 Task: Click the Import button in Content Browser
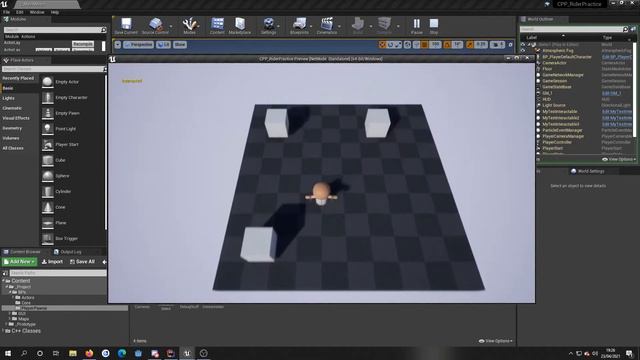click(52, 262)
